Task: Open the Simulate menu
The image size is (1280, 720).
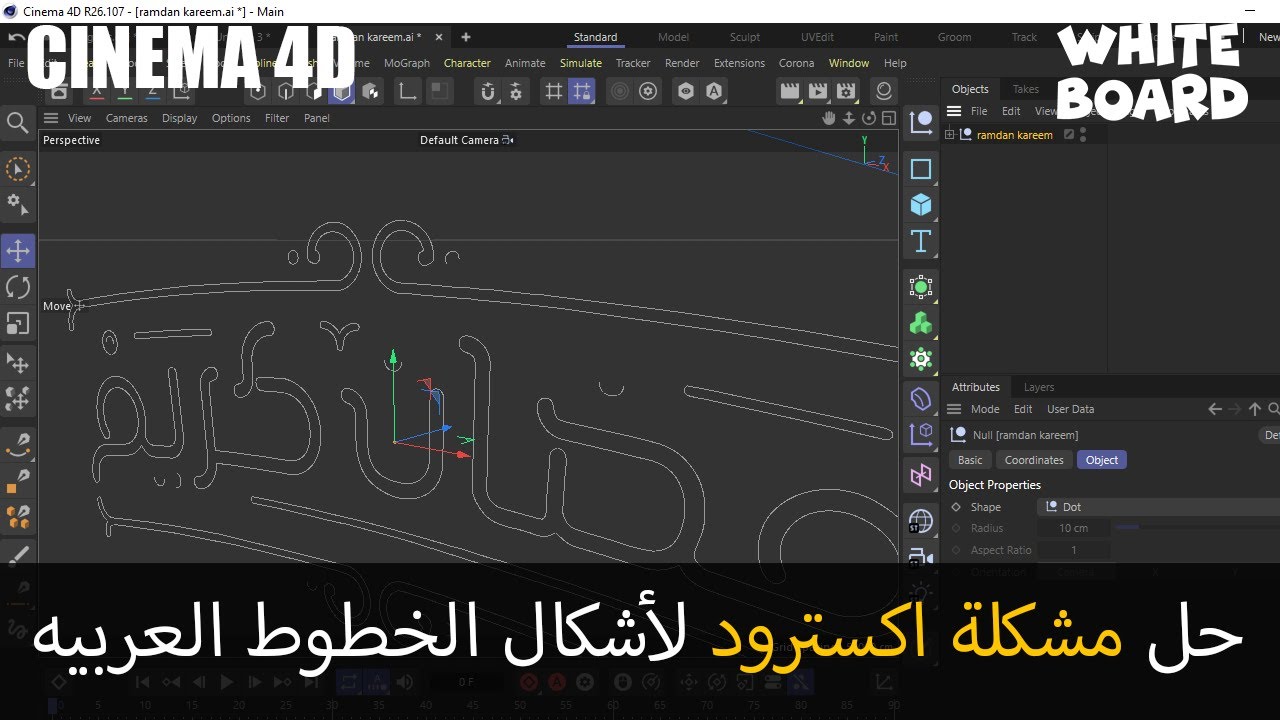Action: (x=581, y=63)
